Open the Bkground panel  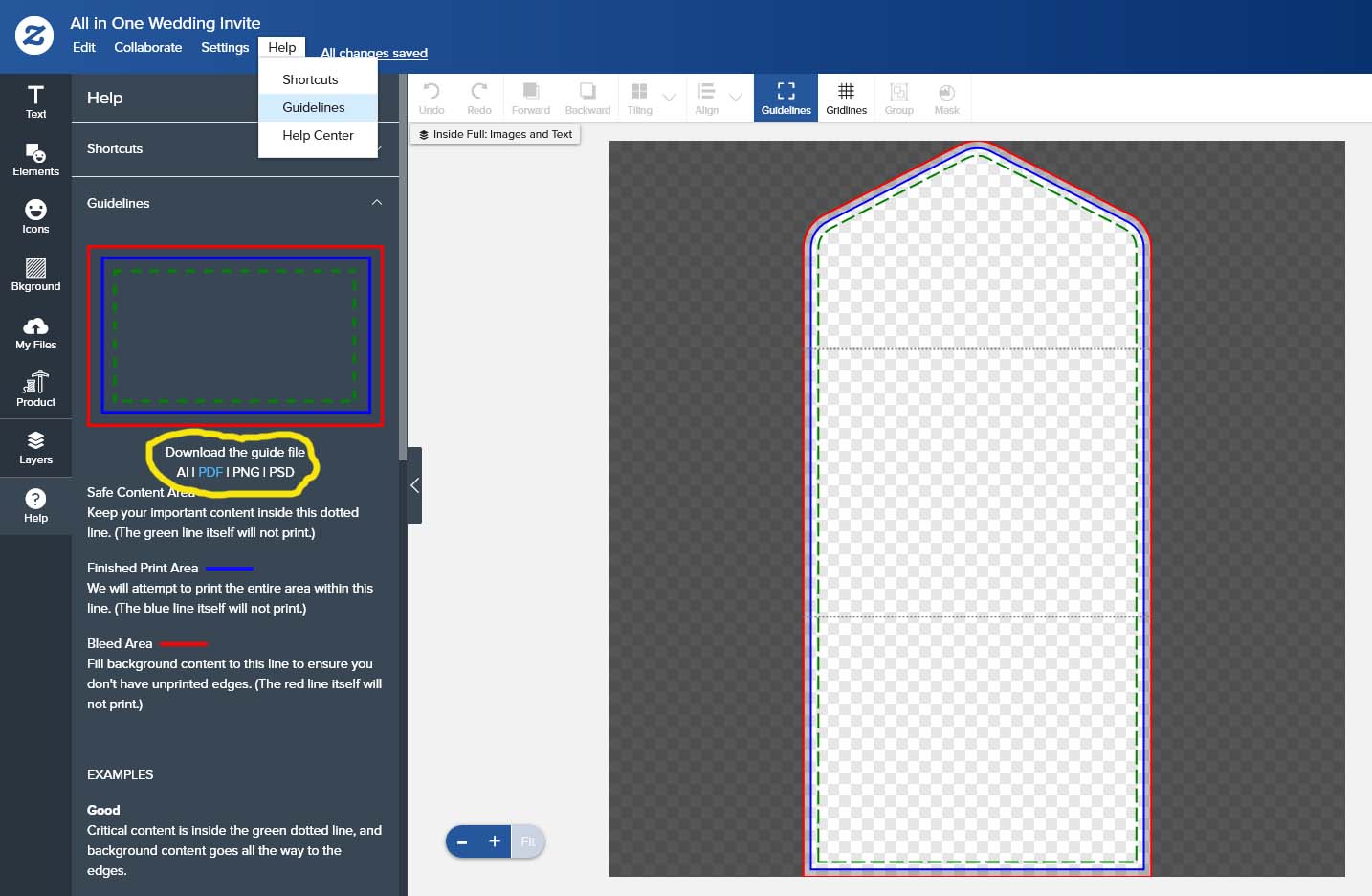point(35,275)
